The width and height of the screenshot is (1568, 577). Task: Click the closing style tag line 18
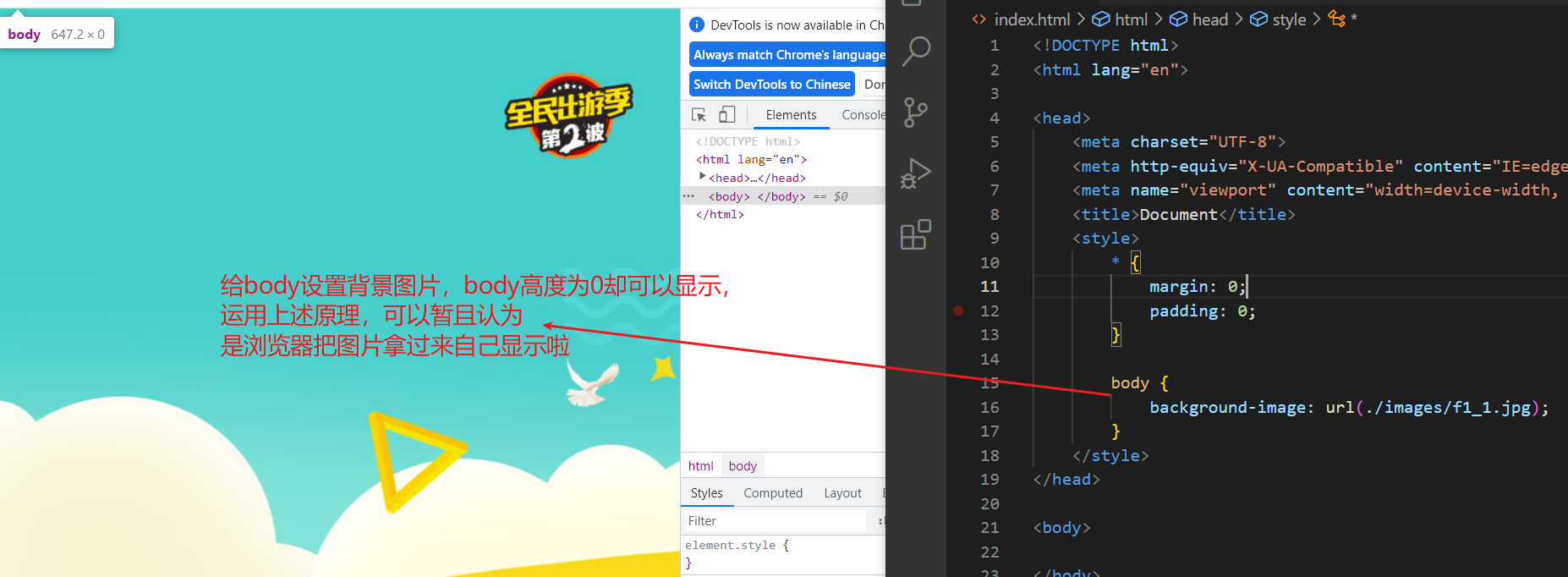click(1110, 456)
